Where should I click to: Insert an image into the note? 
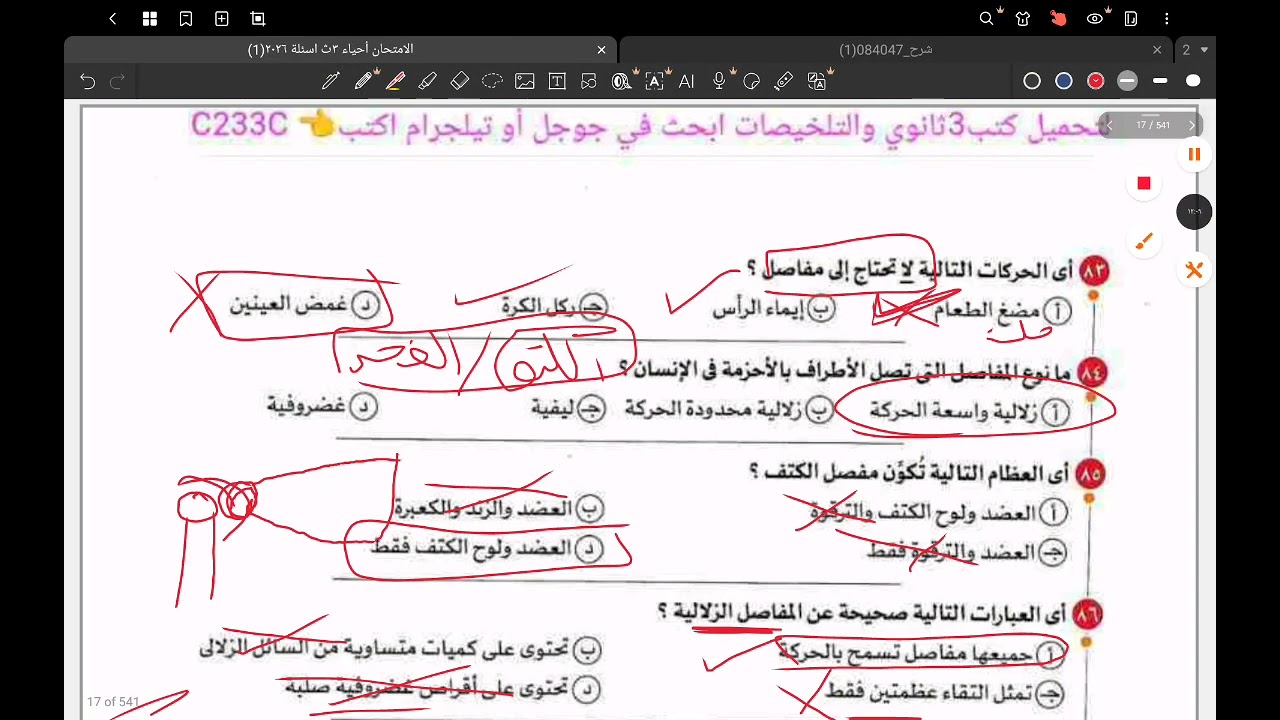(x=525, y=81)
